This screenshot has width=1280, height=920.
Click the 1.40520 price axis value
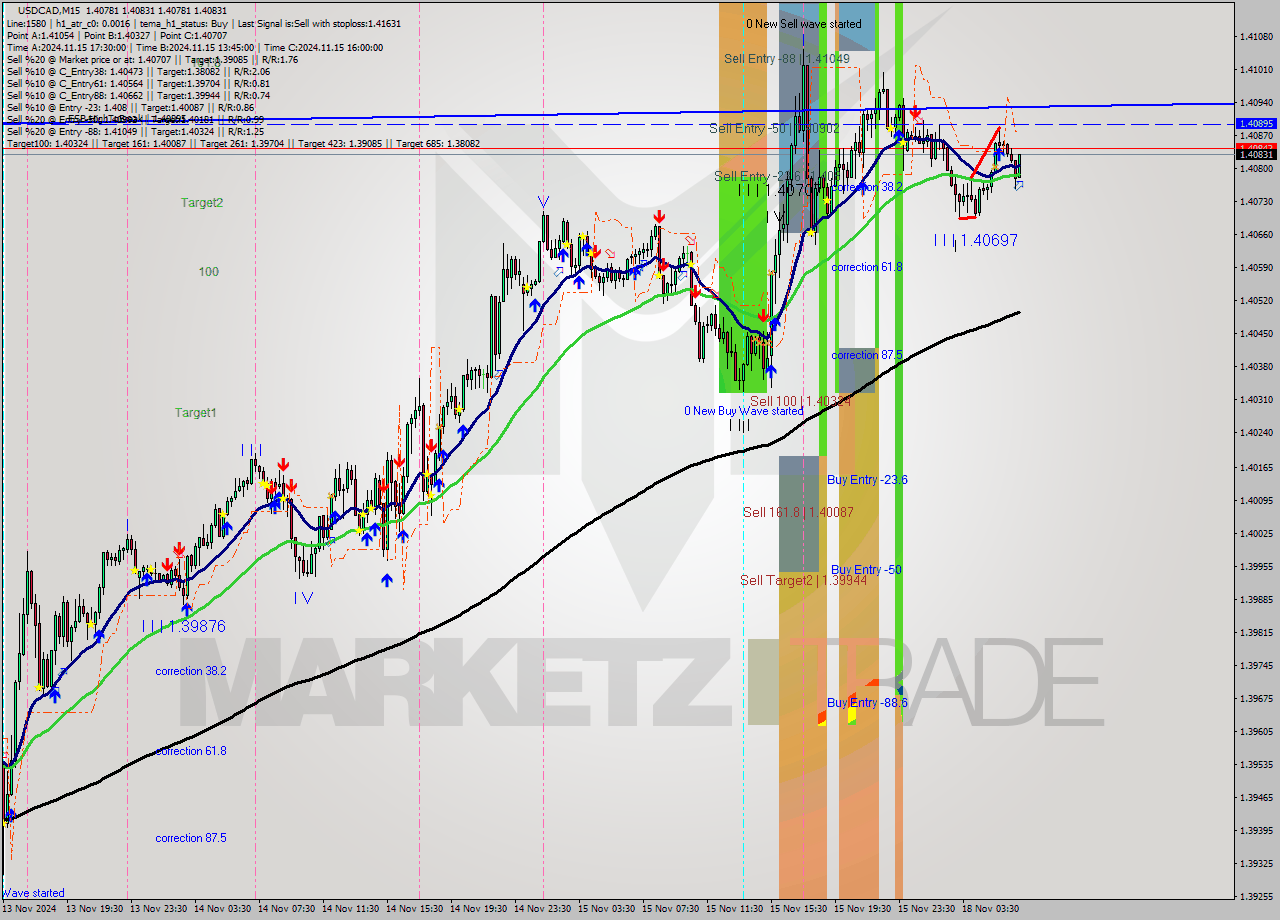coord(1256,301)
